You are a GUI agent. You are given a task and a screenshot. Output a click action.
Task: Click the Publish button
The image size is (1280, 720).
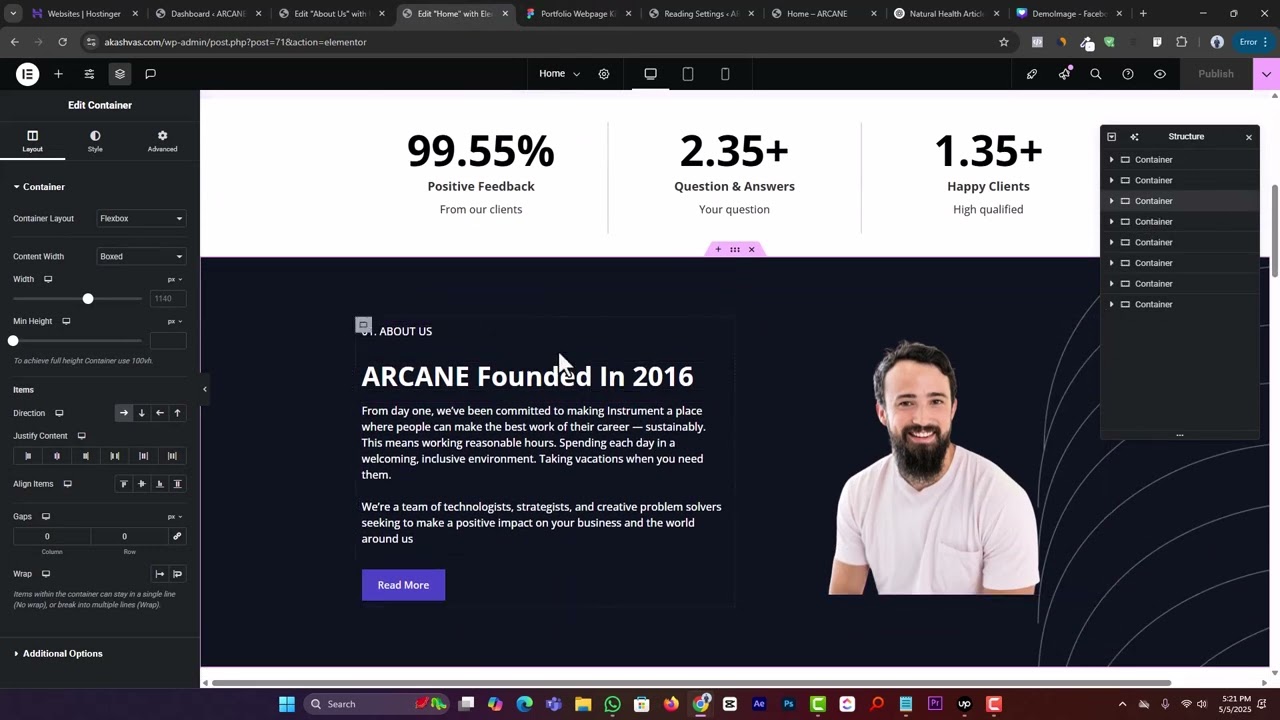point(1216,74)
